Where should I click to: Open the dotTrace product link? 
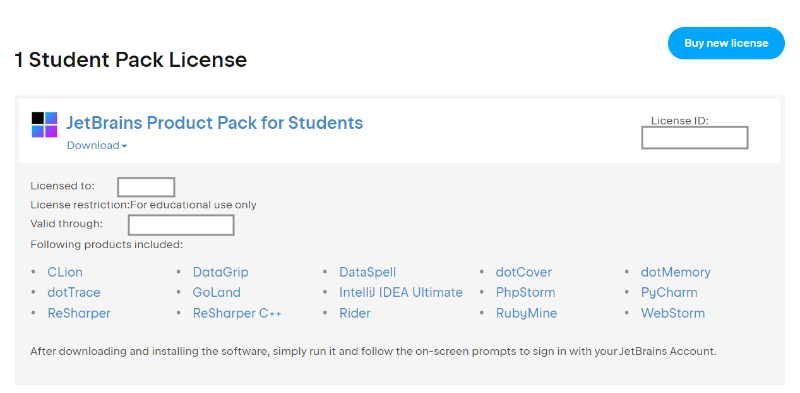[74, 292]
